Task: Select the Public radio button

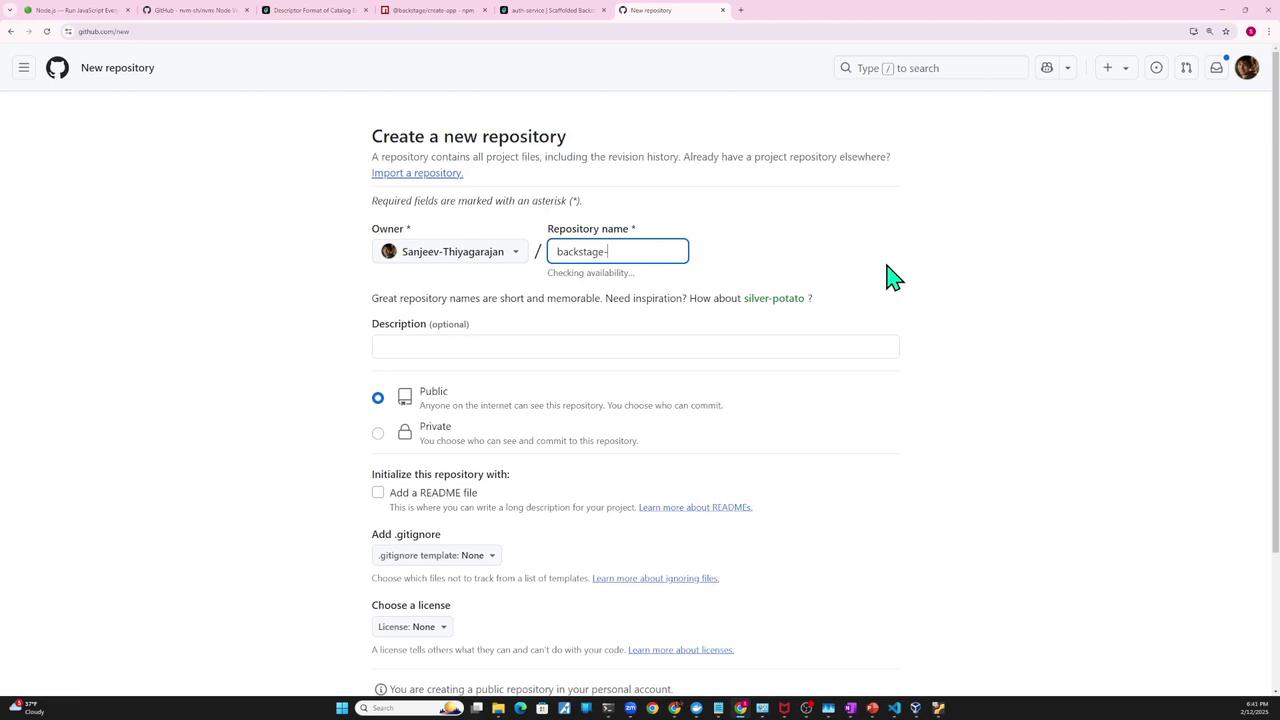Action: pyautogui.click(x=378, y=398)
